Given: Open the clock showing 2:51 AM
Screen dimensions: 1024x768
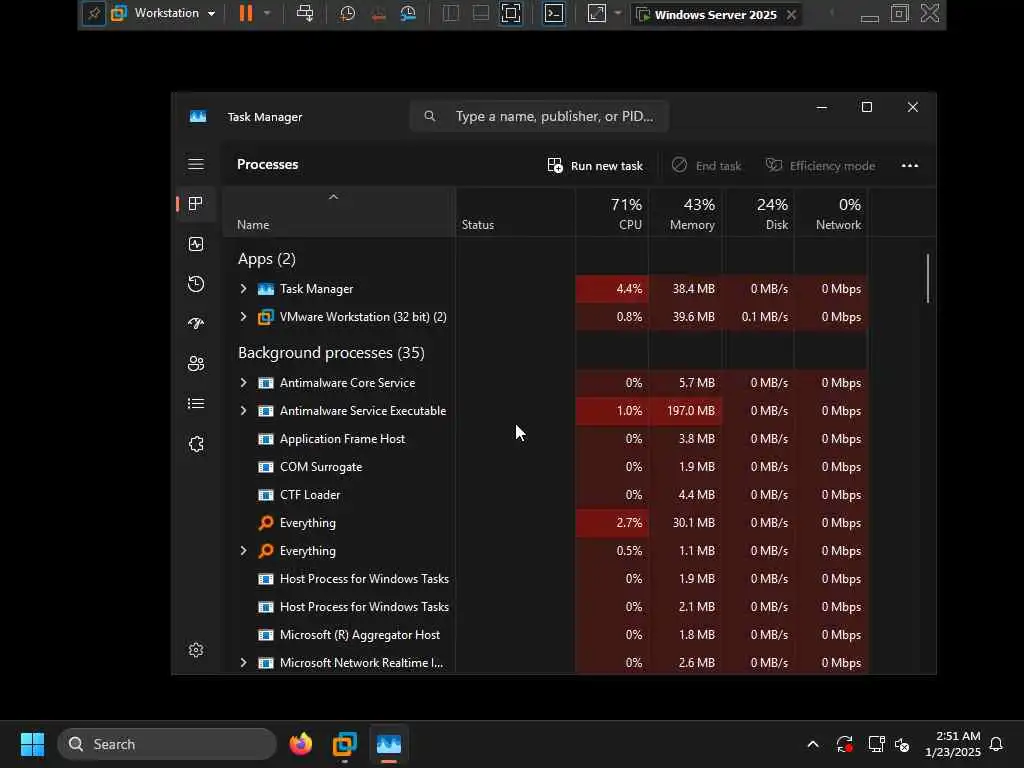Looking at the screenshot, I should point(952,744).
